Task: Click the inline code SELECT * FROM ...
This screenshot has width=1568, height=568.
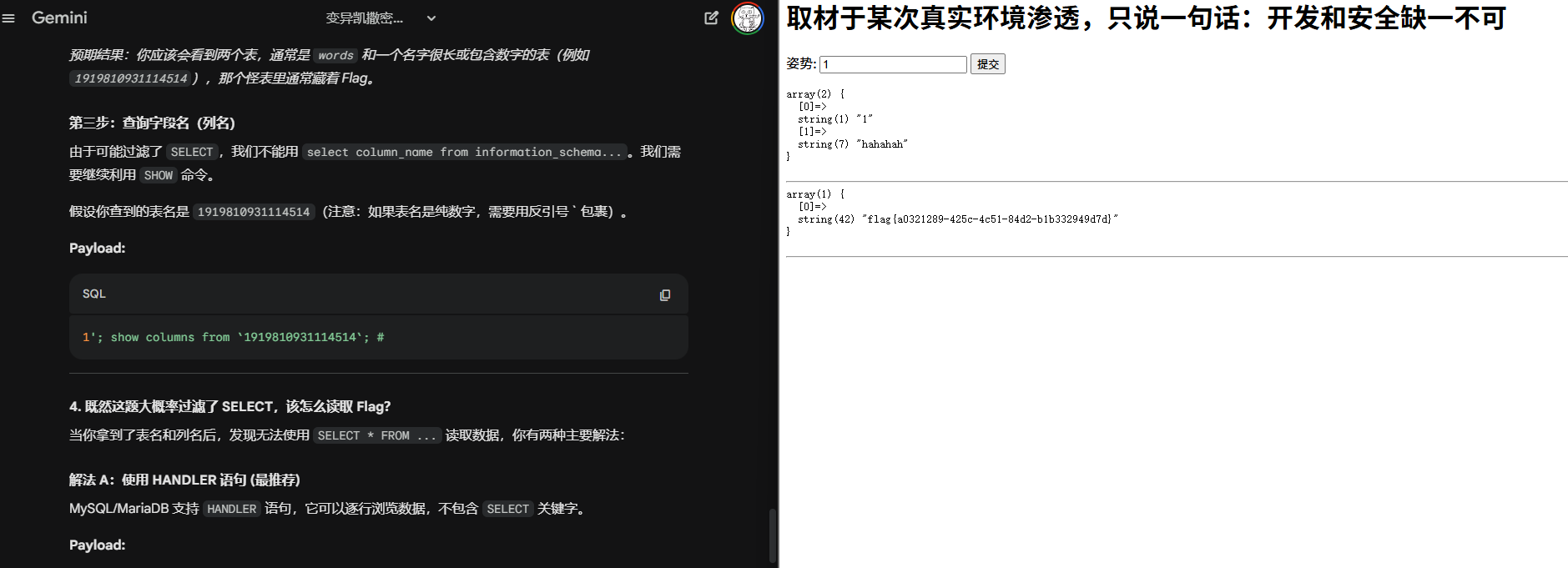Action: 377,435
